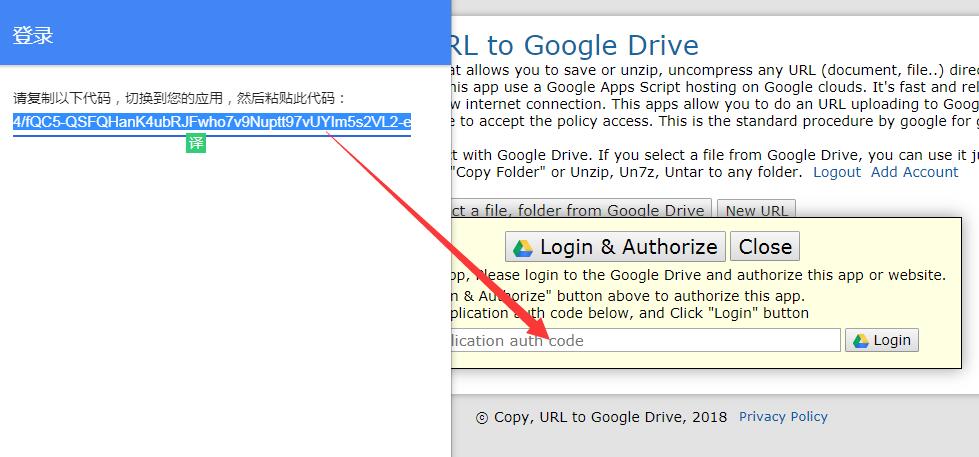The width and height of the screenshot is (979, 457).
Task: Open the Add Account link
Action: [914, 172]
